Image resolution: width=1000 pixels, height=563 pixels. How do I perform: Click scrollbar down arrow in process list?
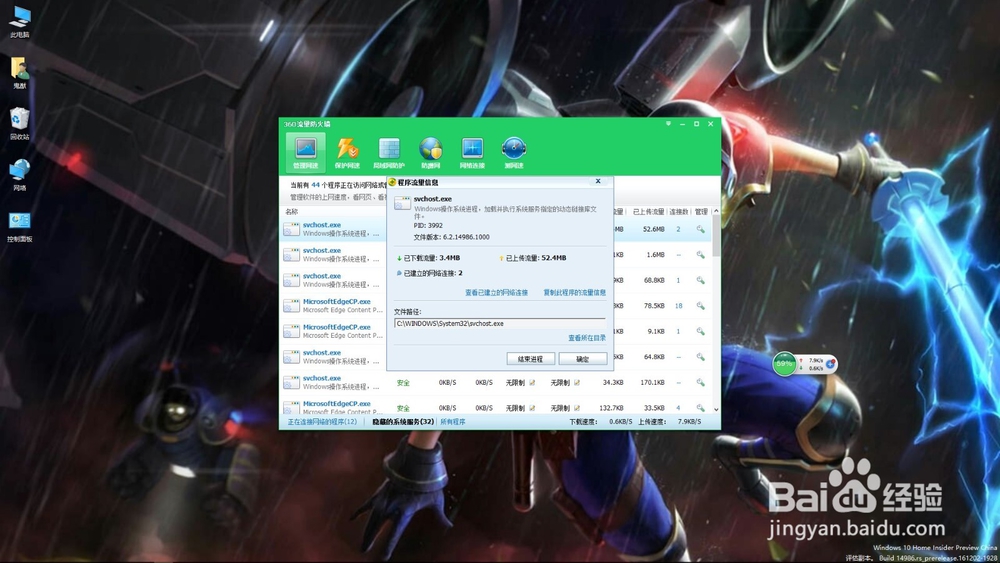pyautogui.click(x=716, y=409)
